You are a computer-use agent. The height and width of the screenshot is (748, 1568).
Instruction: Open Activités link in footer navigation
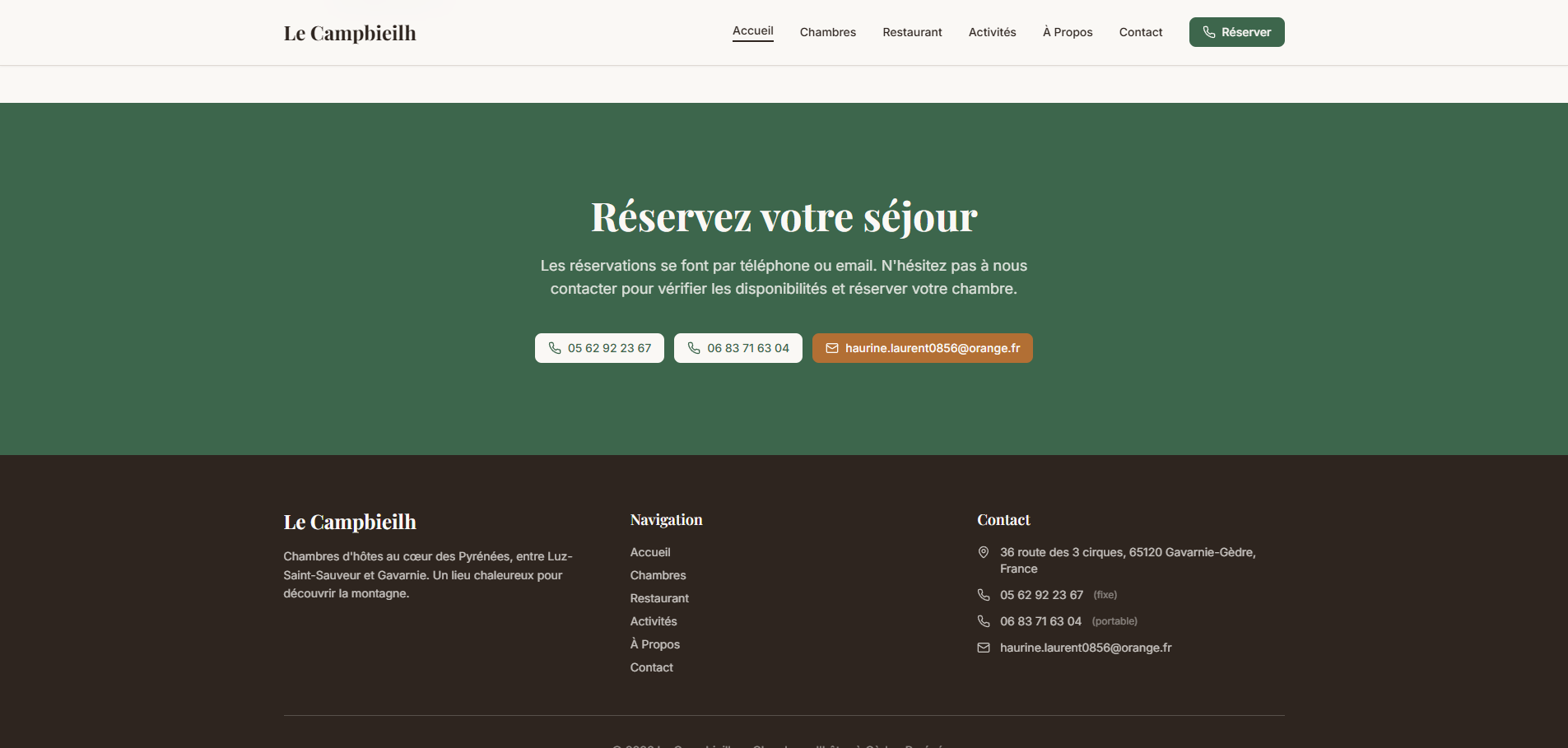tap(654, 621)
